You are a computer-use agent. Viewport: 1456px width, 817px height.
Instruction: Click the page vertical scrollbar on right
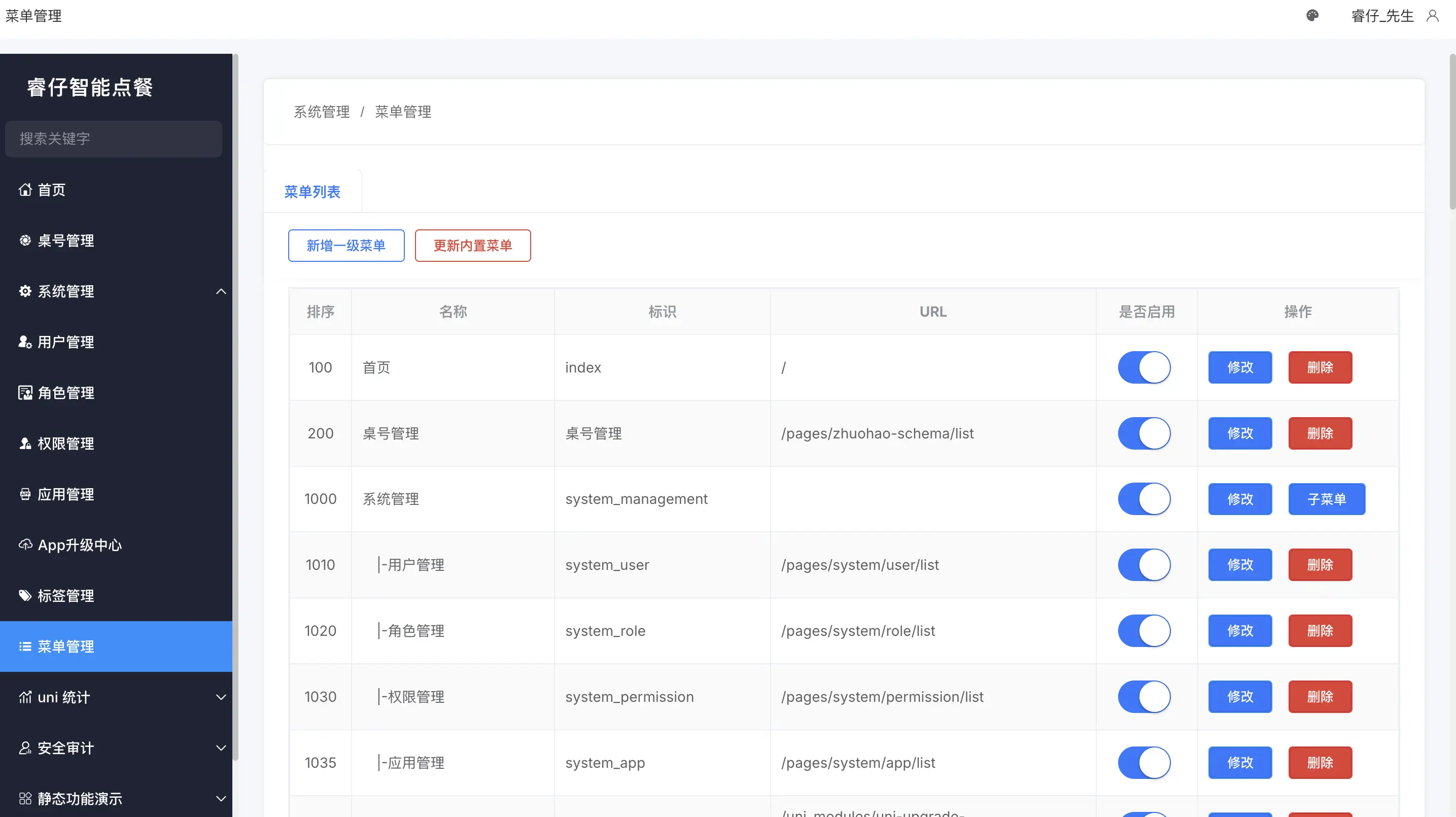[x=1451, y=132]
